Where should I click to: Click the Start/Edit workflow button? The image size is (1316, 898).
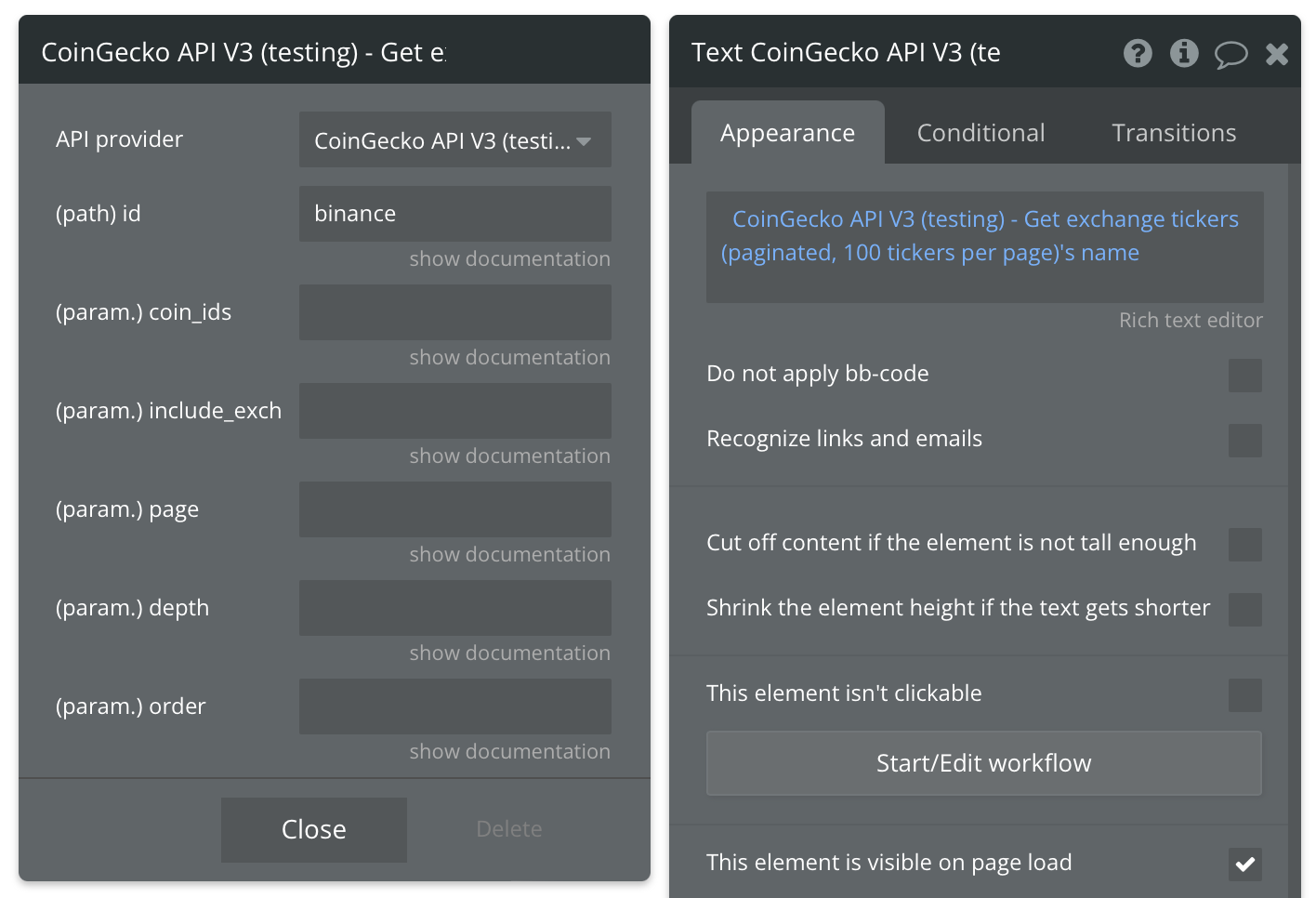pos(984,763)
